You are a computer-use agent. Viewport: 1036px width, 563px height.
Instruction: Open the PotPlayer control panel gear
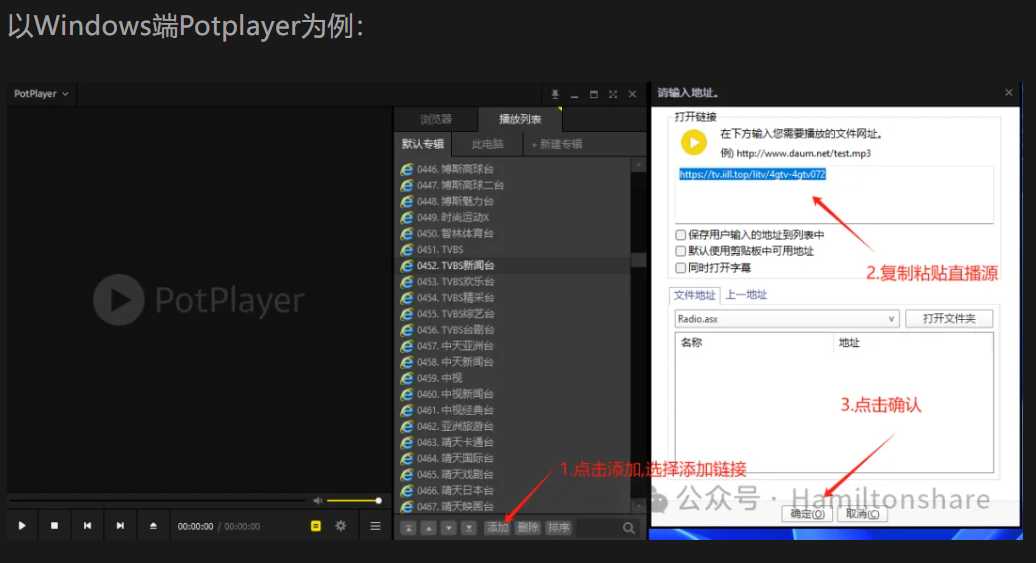(x=341, y=526)
